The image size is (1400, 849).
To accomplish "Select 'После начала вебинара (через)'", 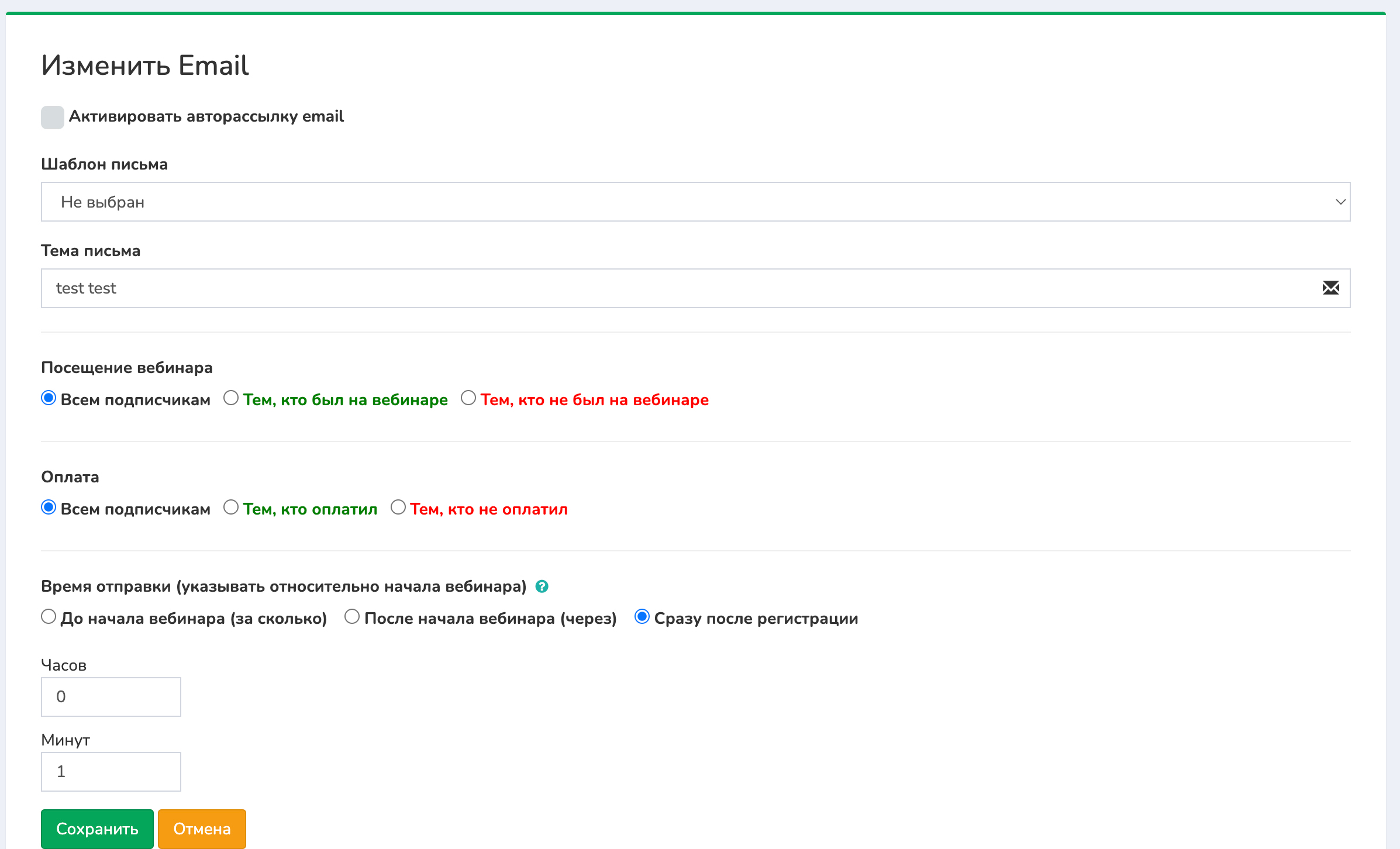I will [x=352, y=617].
